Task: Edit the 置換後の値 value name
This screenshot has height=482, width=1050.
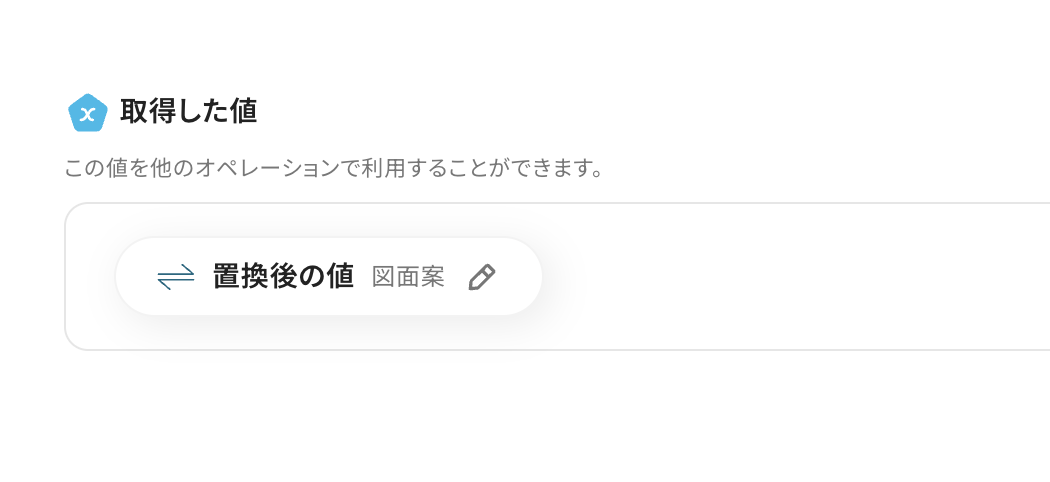Action: point(481,277)
